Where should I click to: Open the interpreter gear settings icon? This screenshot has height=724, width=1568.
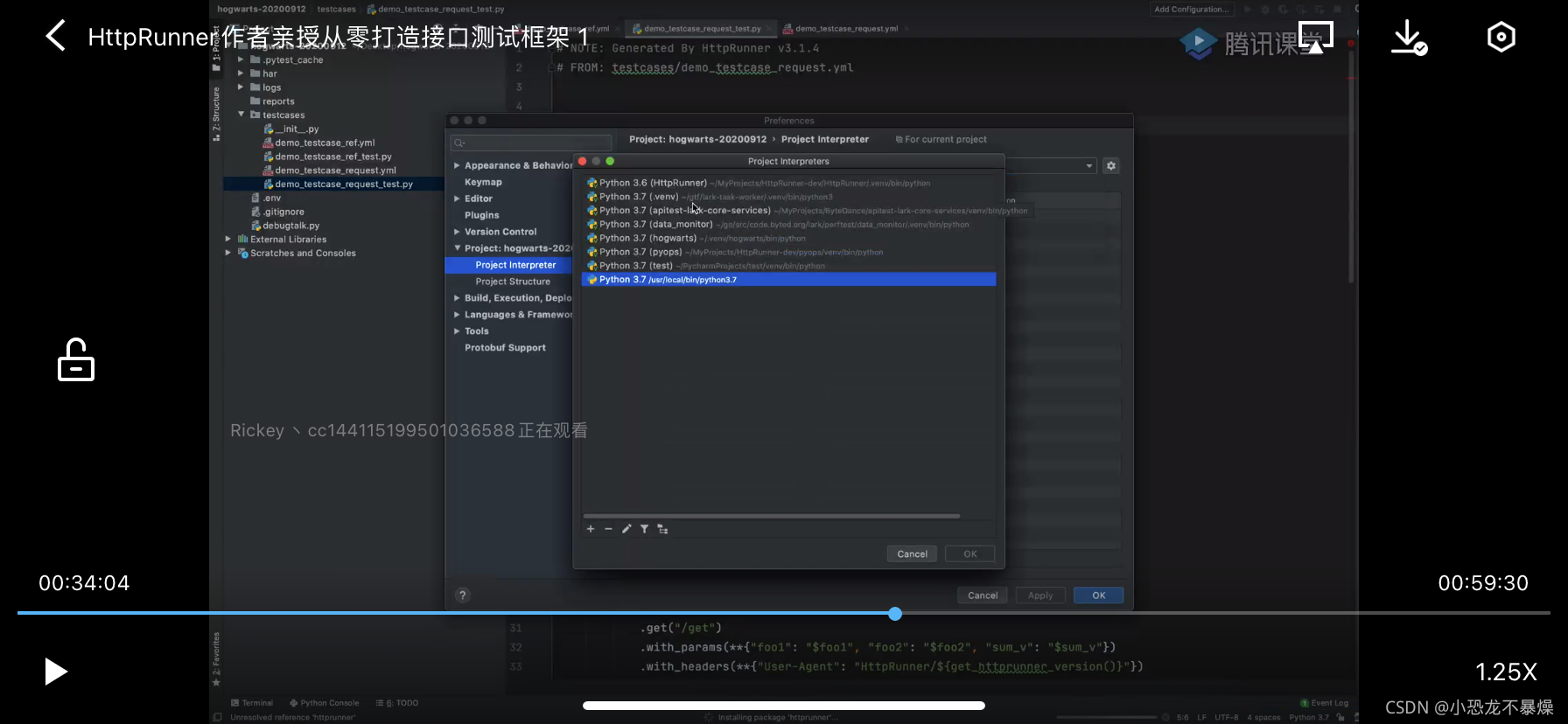tap(1111, 165)
